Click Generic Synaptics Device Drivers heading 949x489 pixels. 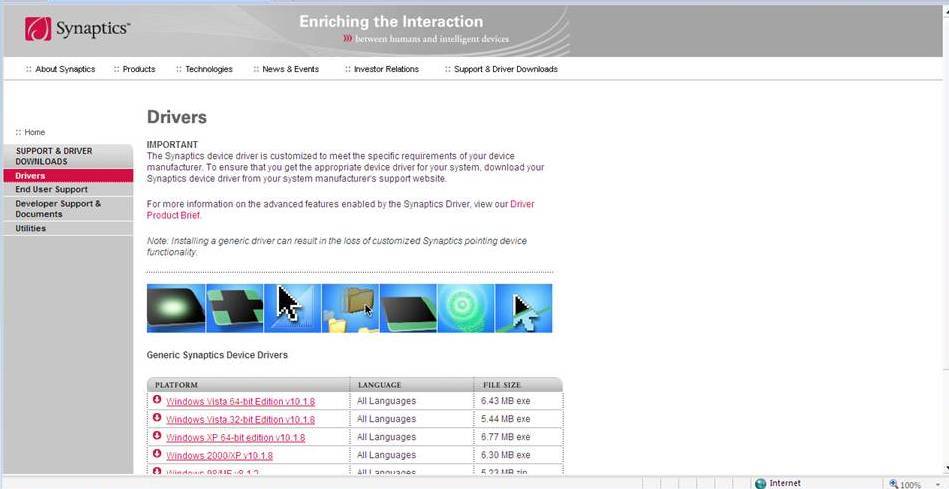pos(217,355)
